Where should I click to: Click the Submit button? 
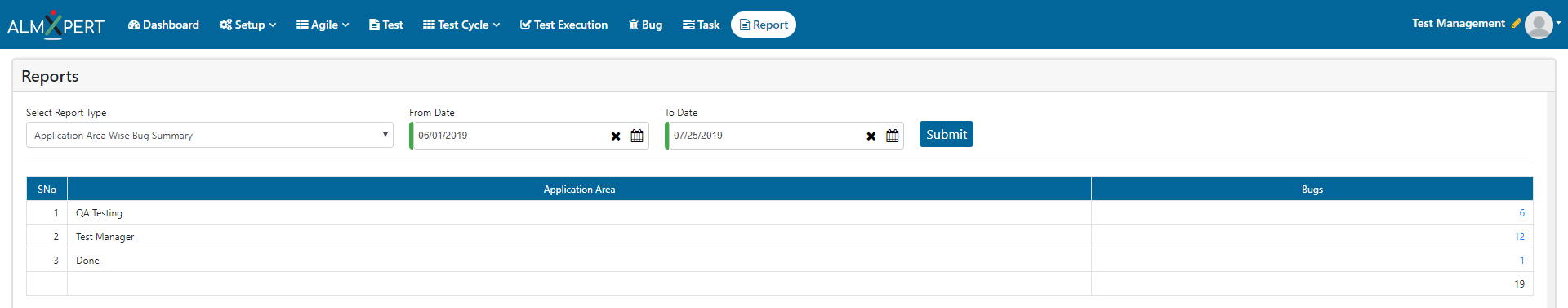(x=947, y=134)
